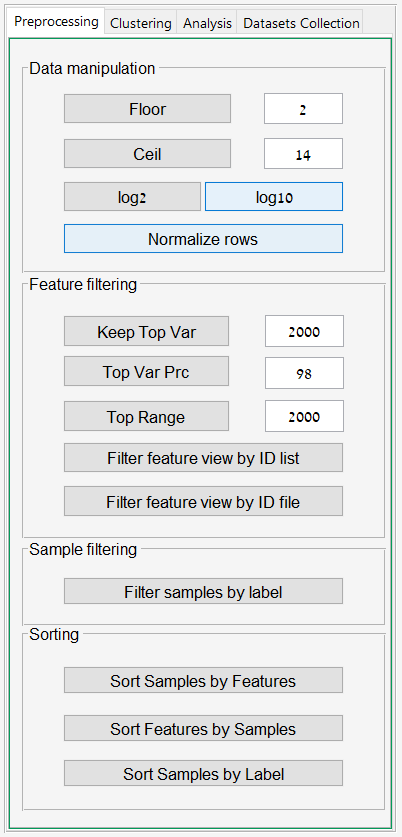Screen dimensions: 402x837
Task: Apply the Floor button
Action: 147,109
